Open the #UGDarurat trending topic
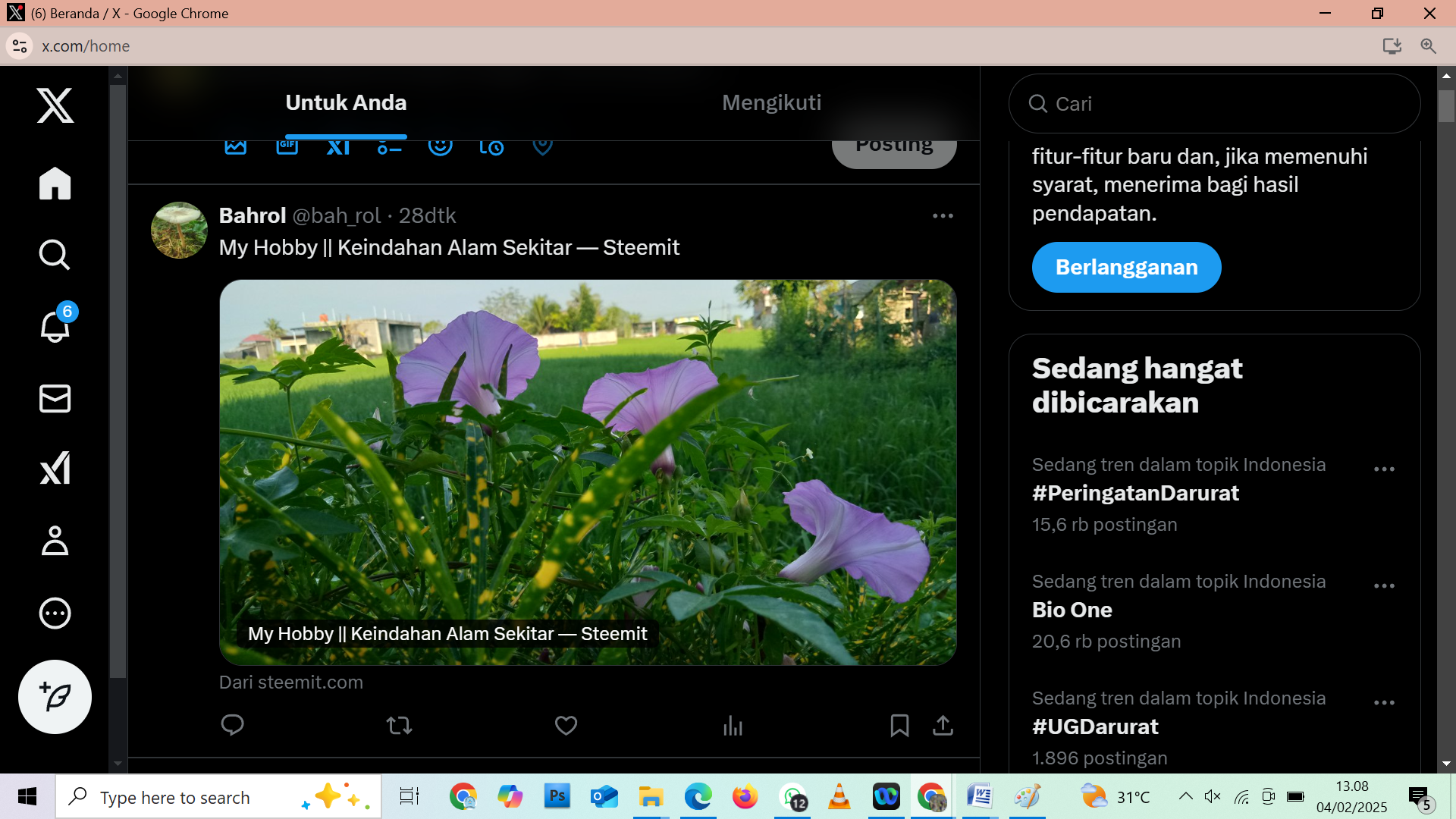Image resolution: width=1456 pixels, height=819 pixels. (x=1095, y=726)
